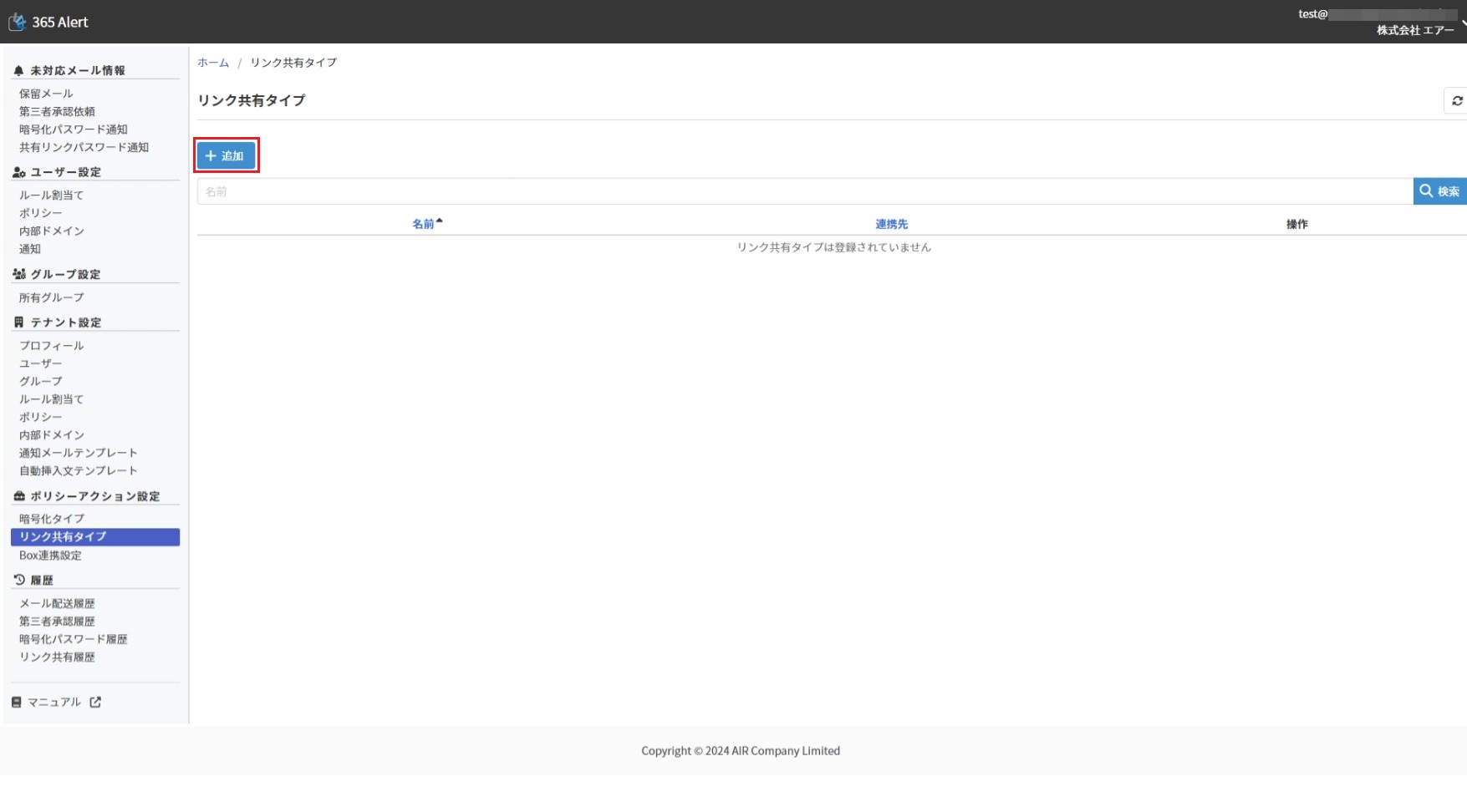Click the history clock icon beside 履歴
1467x812 pixels.
click(19, 580)
